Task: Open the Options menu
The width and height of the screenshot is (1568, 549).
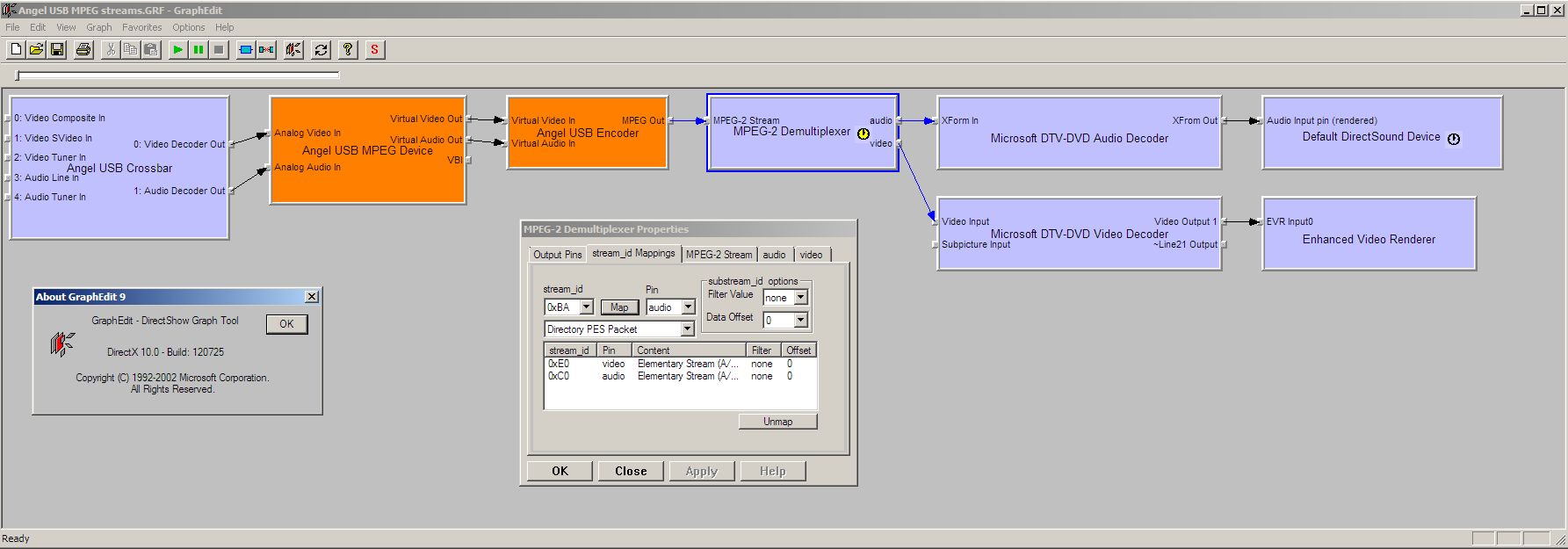Action: (189, 27)
